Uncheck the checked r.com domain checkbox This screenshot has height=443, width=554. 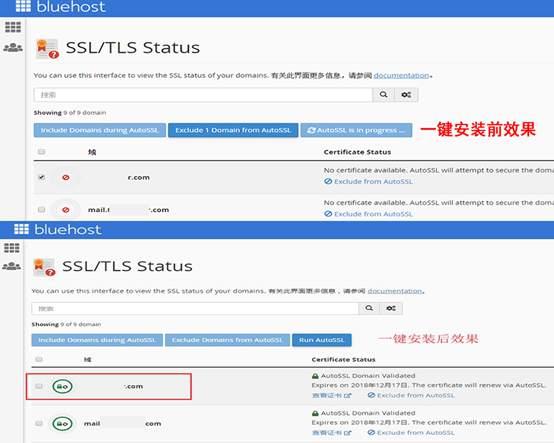click(x=41, y=177)
